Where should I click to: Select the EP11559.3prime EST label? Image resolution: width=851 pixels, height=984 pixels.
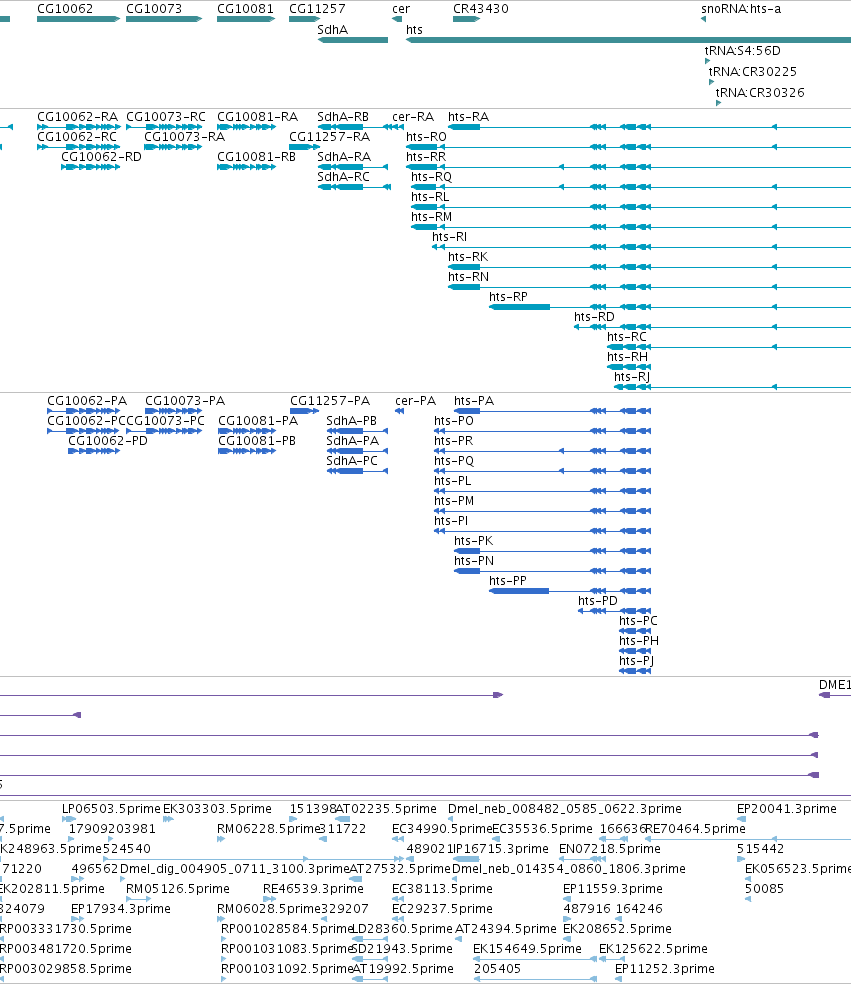click(613, 889)
